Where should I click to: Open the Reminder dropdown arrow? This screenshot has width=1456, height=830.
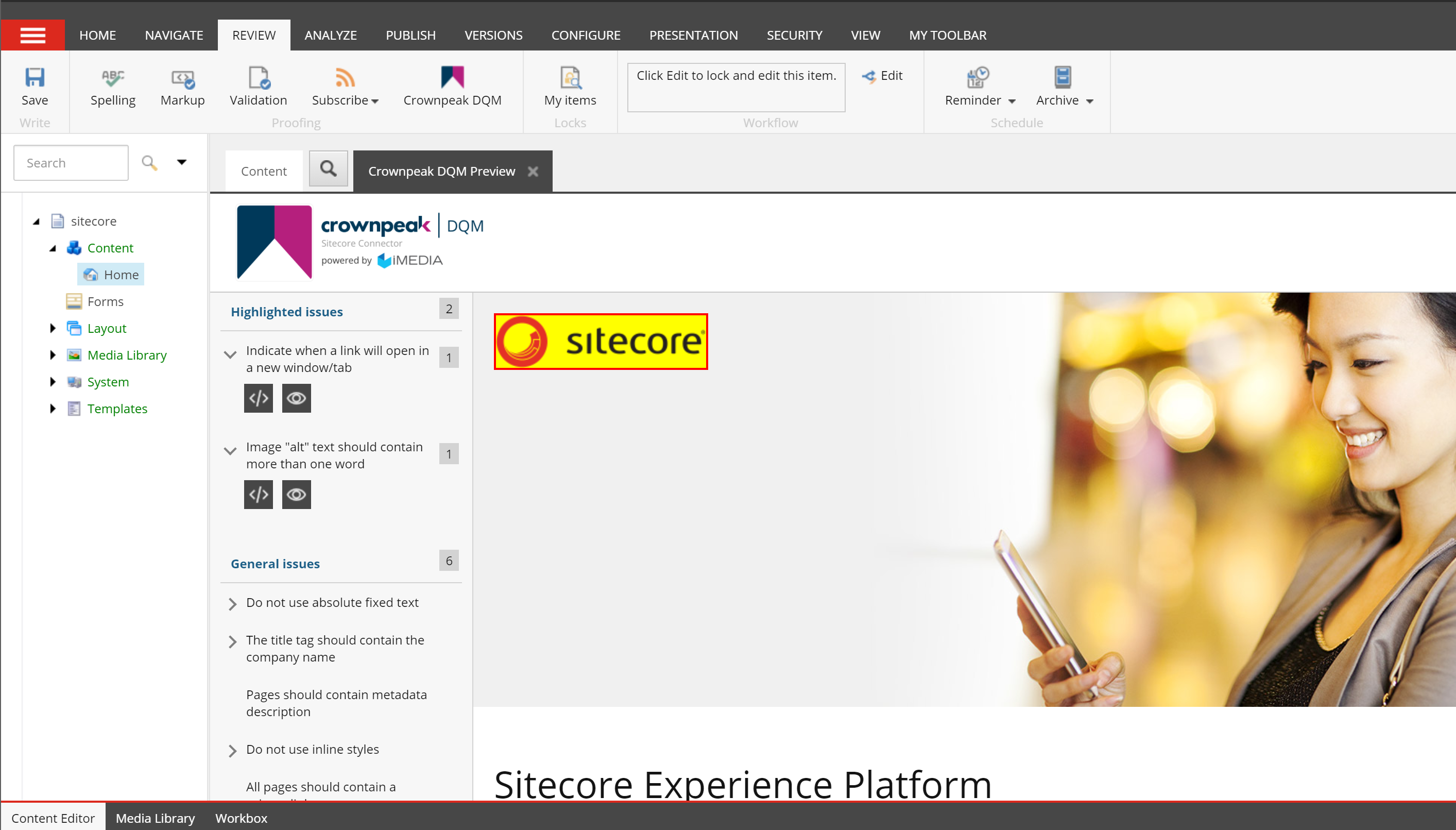(1012, 101)
